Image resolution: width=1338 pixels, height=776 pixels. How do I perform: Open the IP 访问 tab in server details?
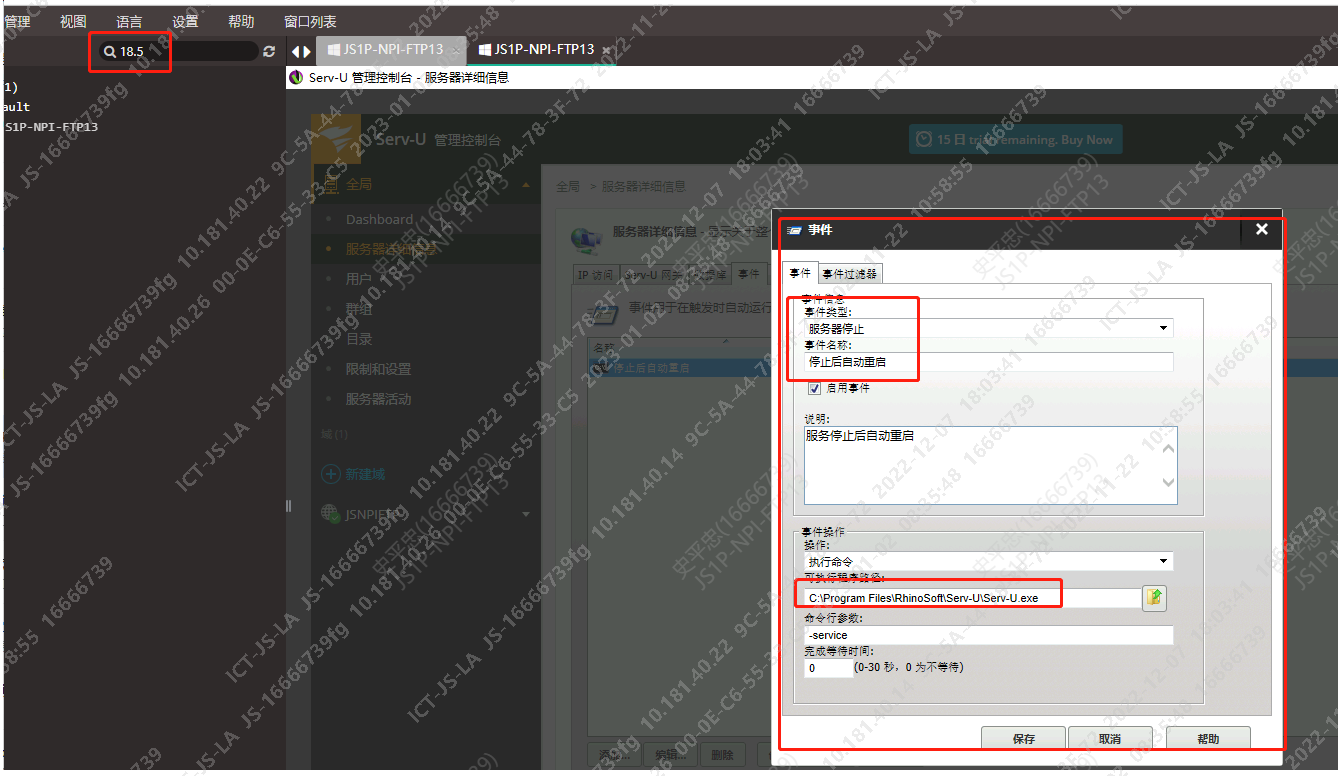(595, 274)
